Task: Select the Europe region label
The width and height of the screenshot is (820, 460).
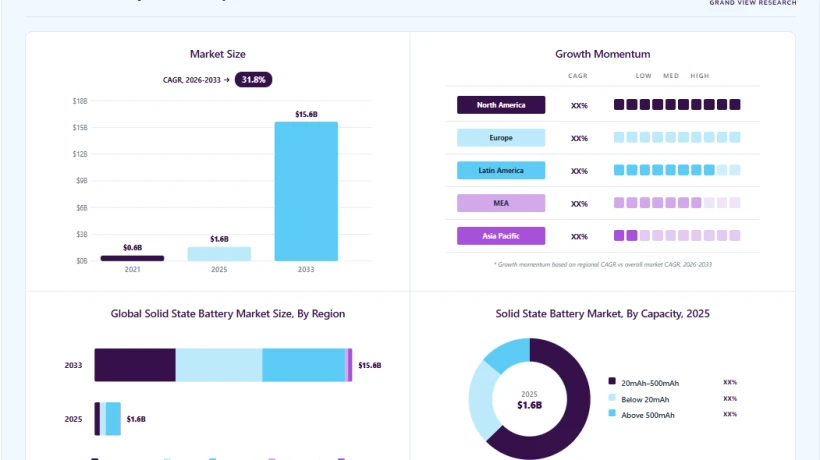Action: [x=501, y=137]
